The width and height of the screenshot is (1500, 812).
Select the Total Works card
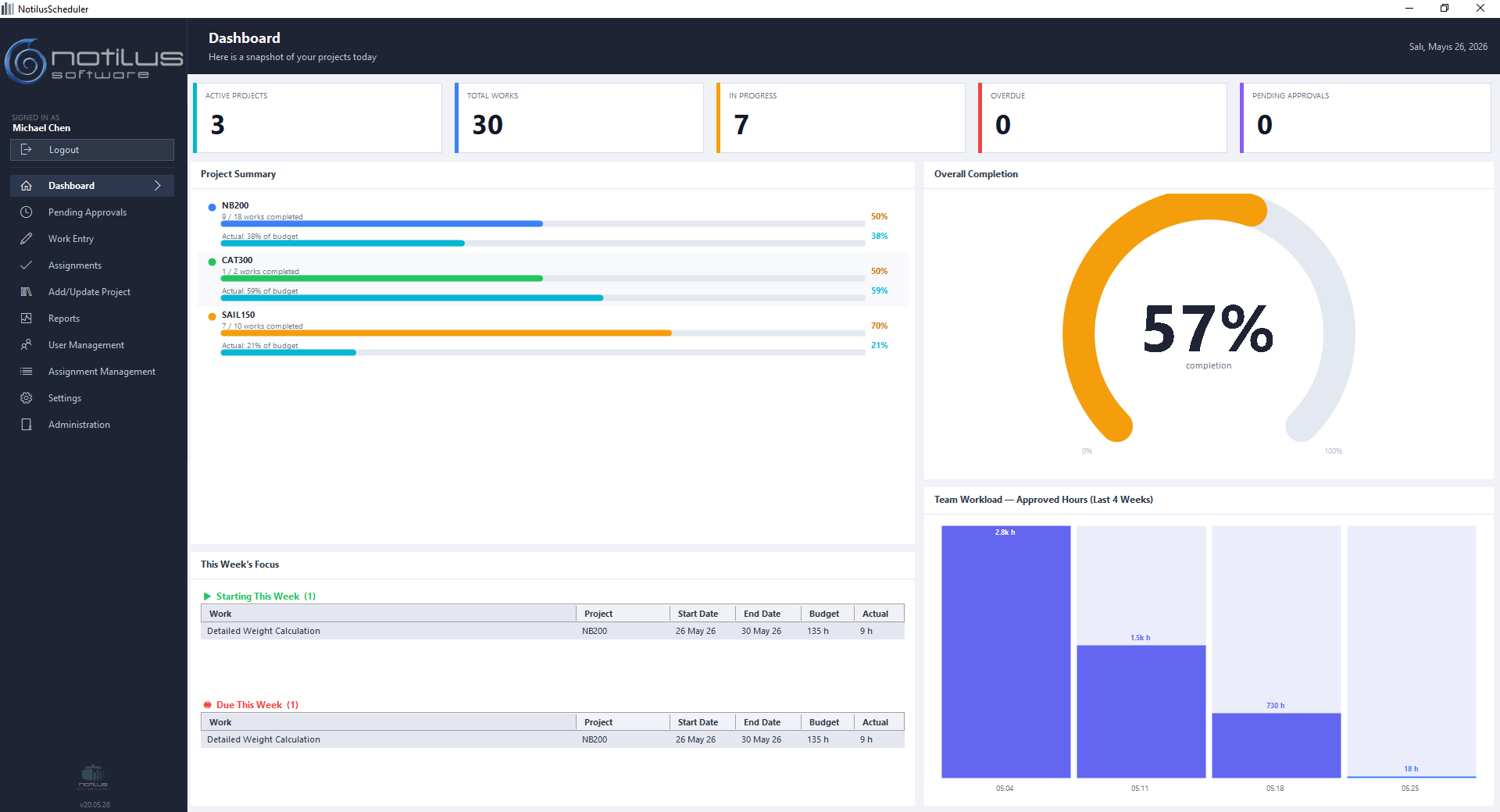[x=579, y=118]
